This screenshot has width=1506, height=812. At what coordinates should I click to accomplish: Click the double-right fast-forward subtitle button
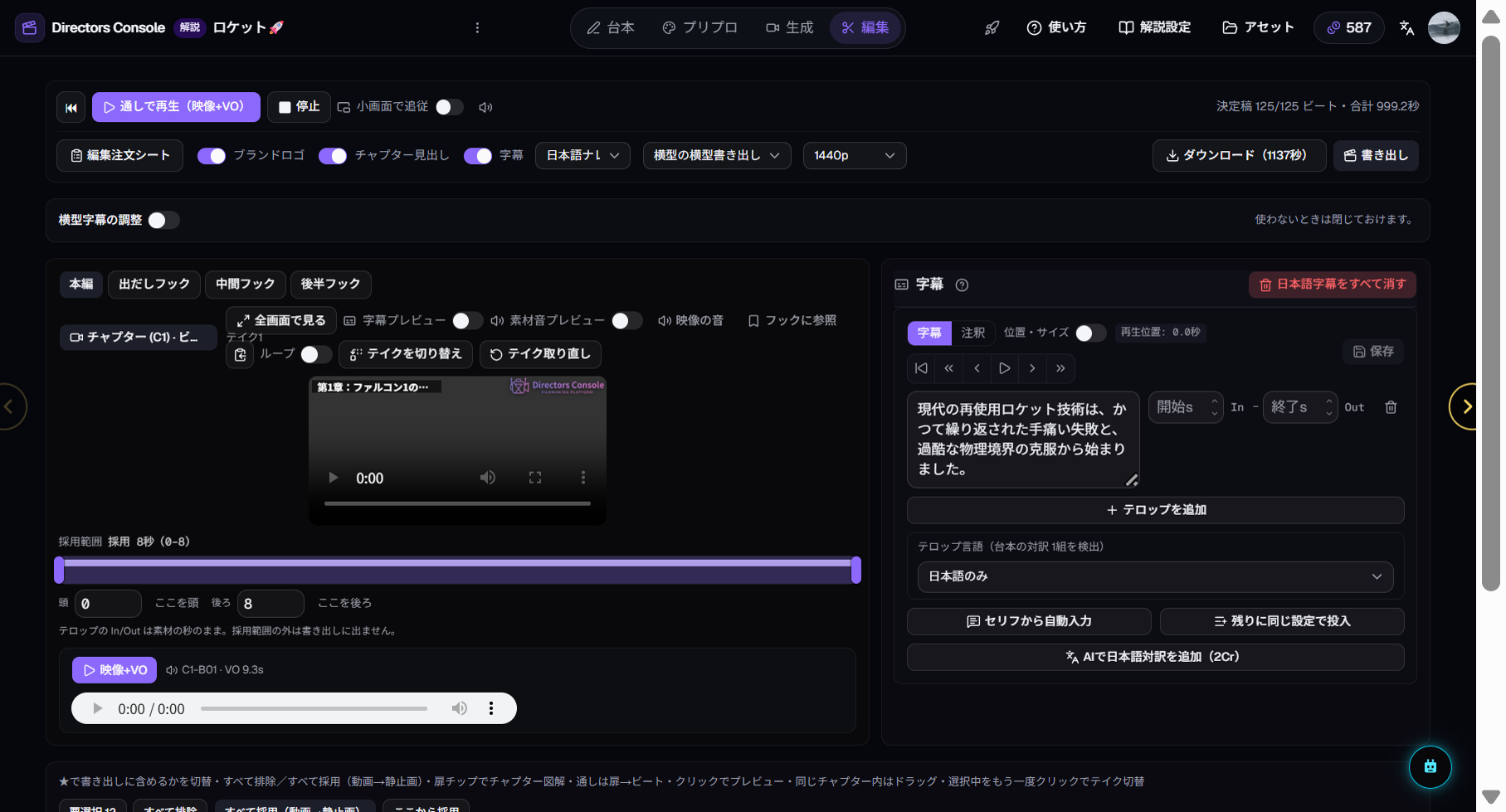pos(1060,368)
